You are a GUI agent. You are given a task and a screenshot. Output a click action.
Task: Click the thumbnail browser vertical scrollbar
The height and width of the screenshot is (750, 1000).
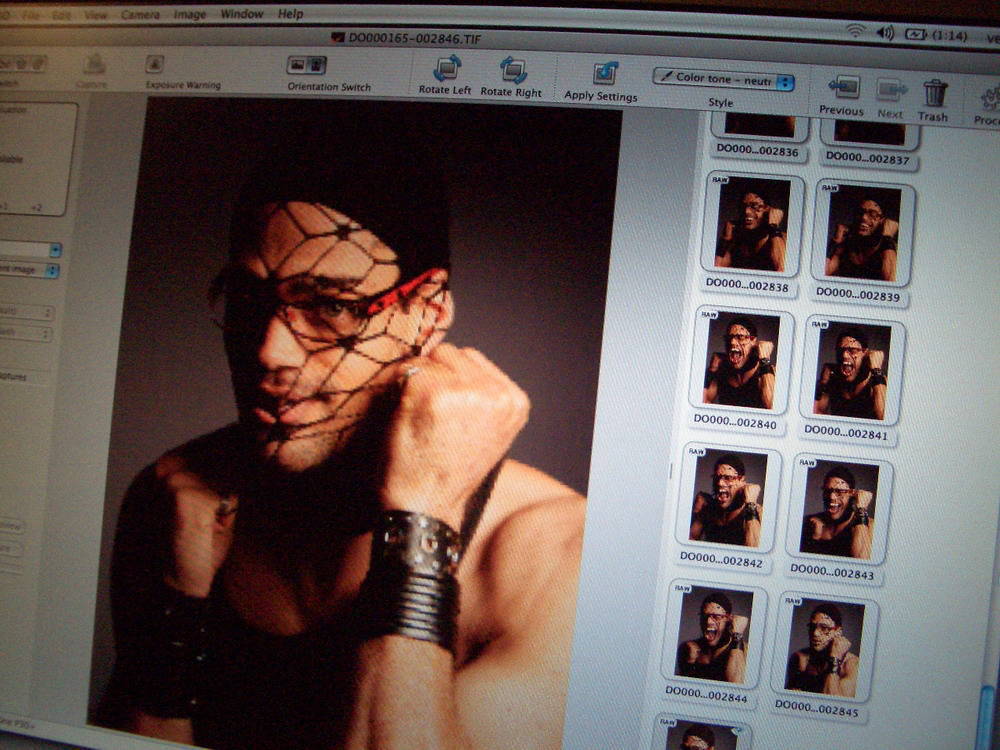click(x=988, y=700)
